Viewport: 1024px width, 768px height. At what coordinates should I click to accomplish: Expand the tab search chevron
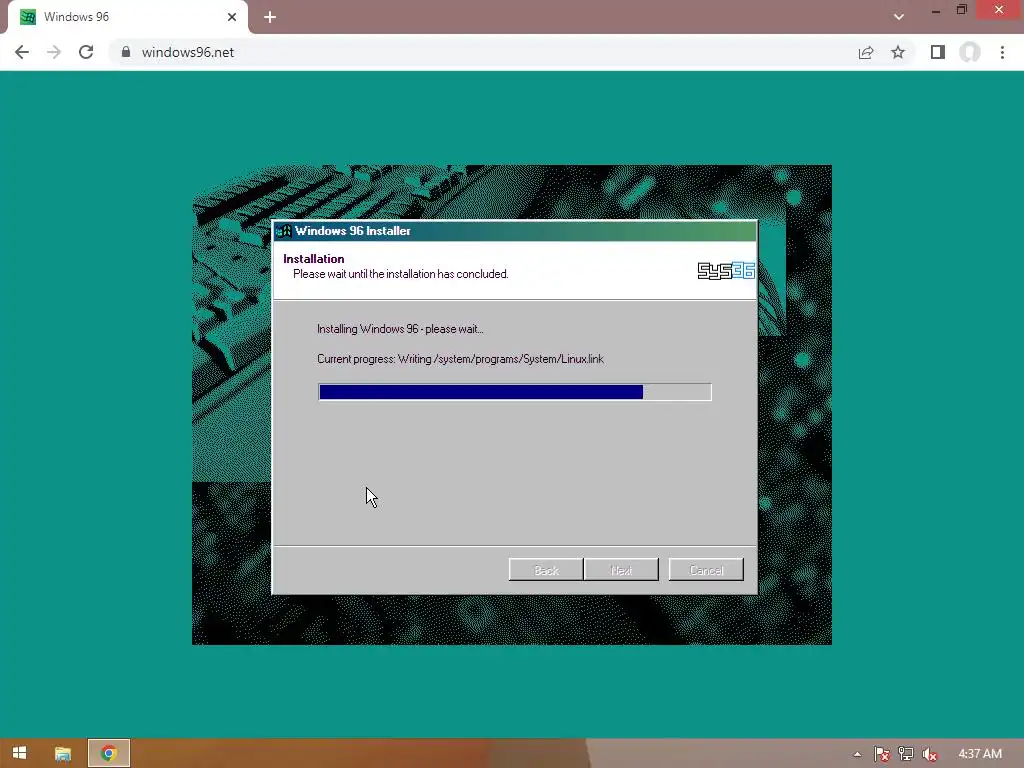click(899, 17)
